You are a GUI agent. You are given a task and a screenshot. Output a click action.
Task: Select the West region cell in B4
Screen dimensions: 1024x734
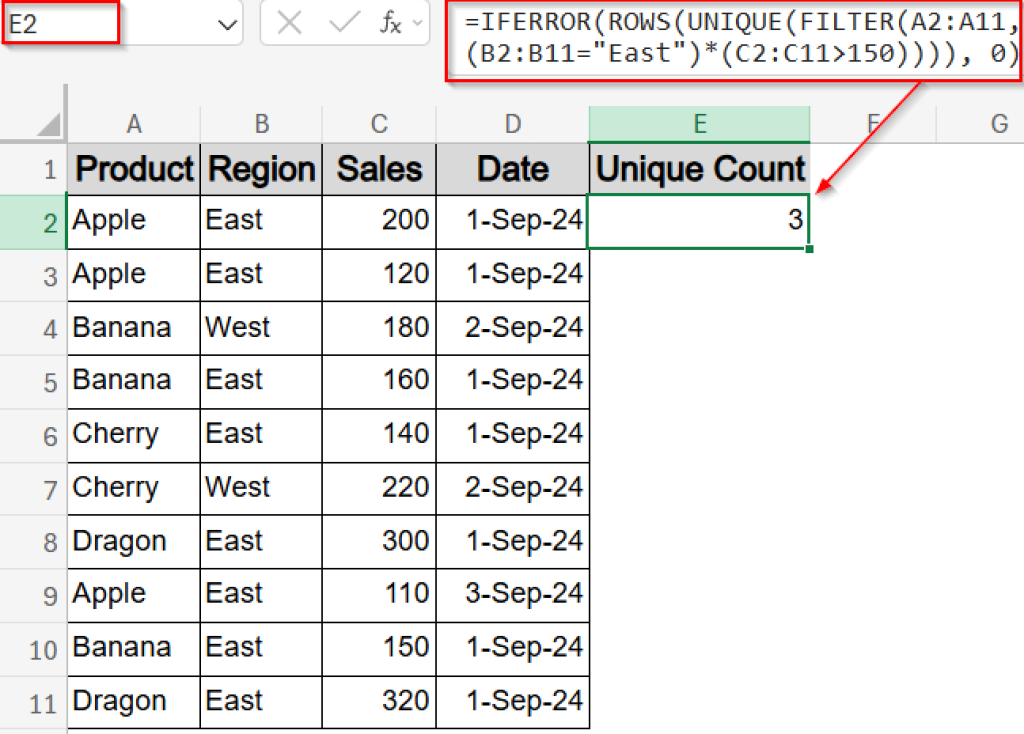(261, 328)
